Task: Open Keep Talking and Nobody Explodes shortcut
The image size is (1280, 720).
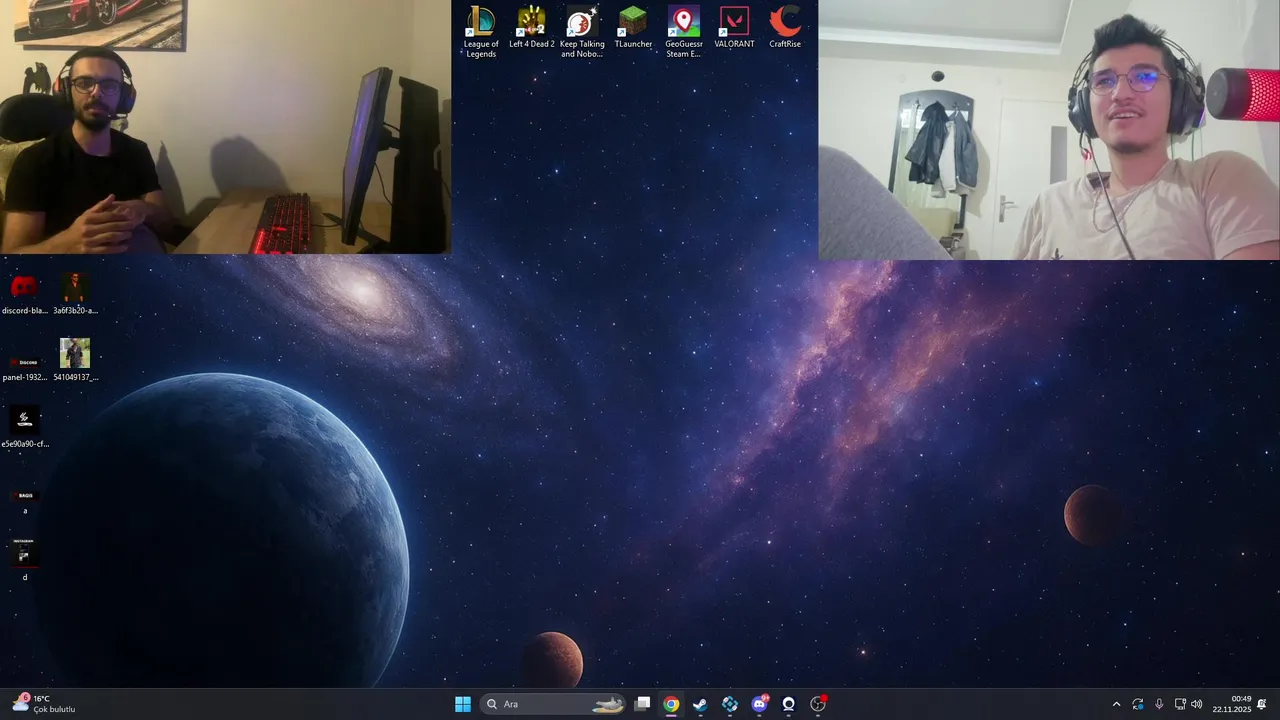Action: point(582,32)
